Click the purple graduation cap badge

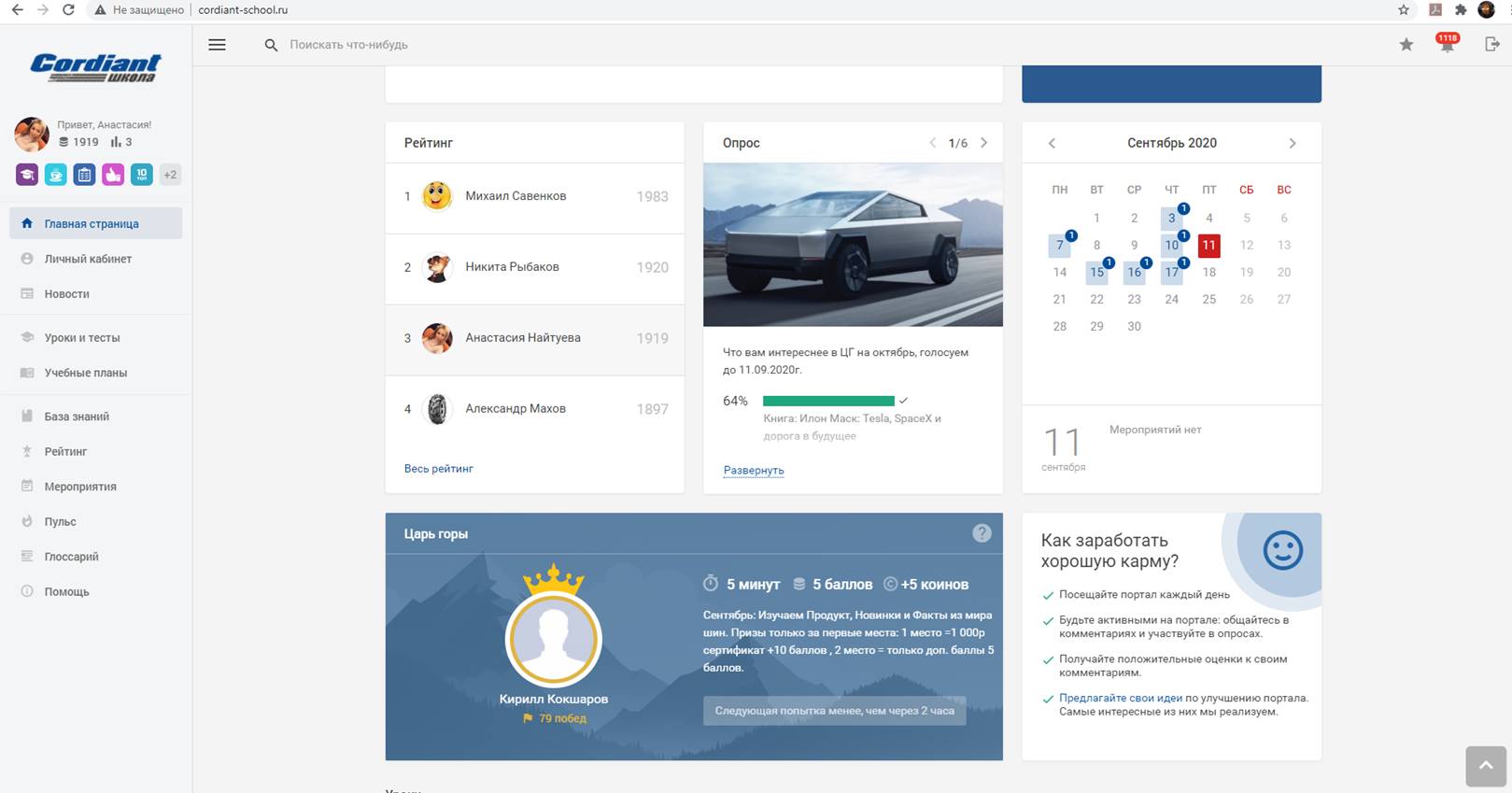(x=27, y=175)
